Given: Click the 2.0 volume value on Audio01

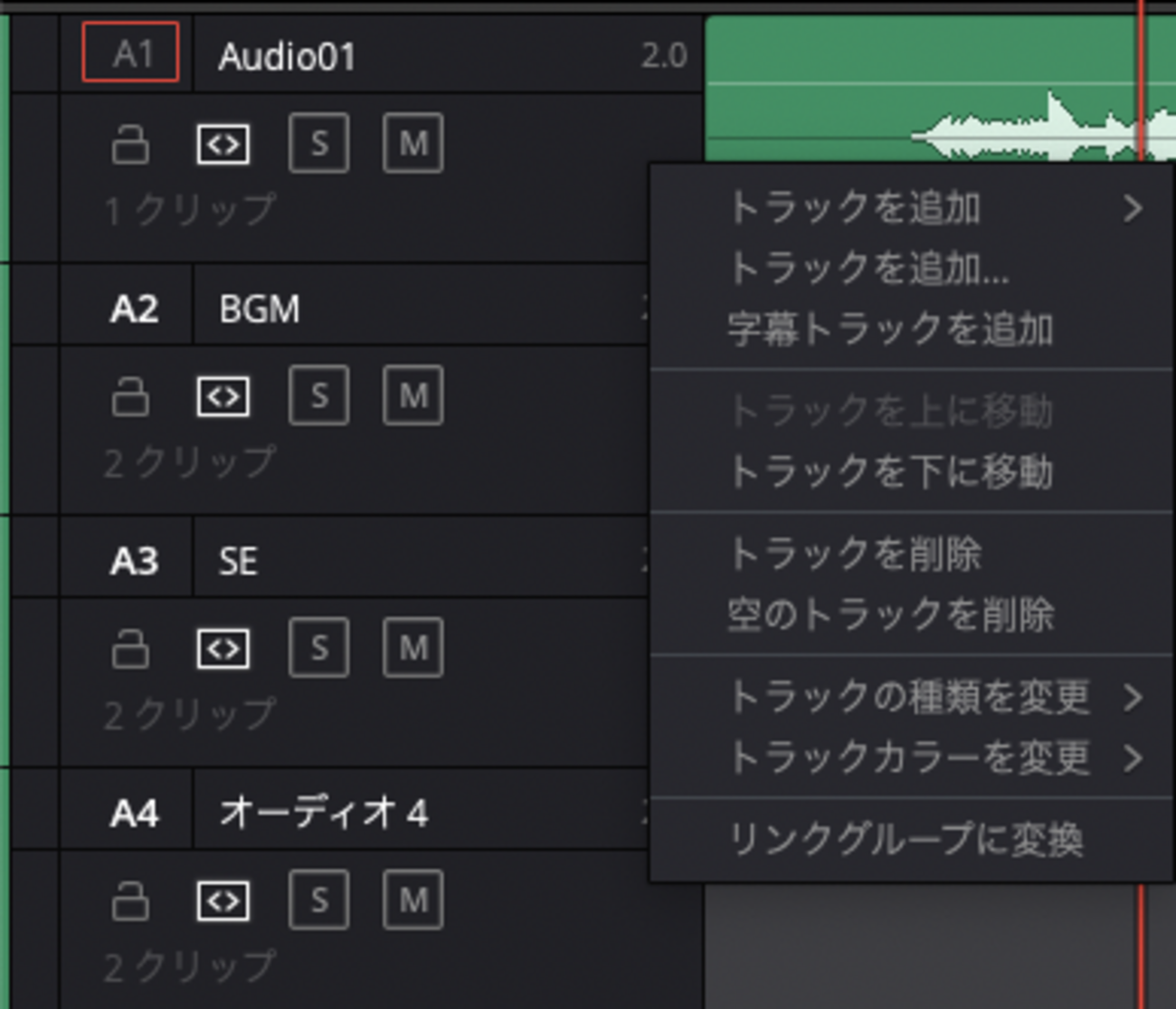Looking at the screenshot, I should point(663,54).
